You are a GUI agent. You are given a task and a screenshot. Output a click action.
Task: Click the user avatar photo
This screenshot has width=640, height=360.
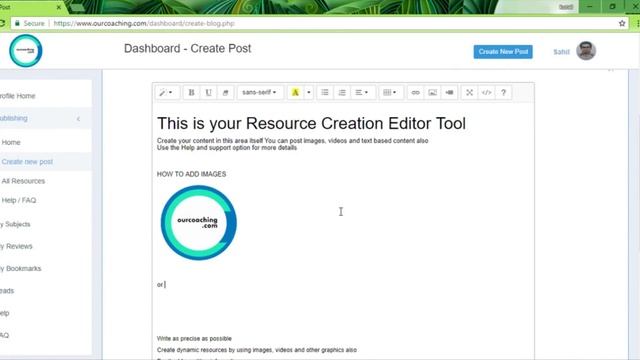pos(586,51)
